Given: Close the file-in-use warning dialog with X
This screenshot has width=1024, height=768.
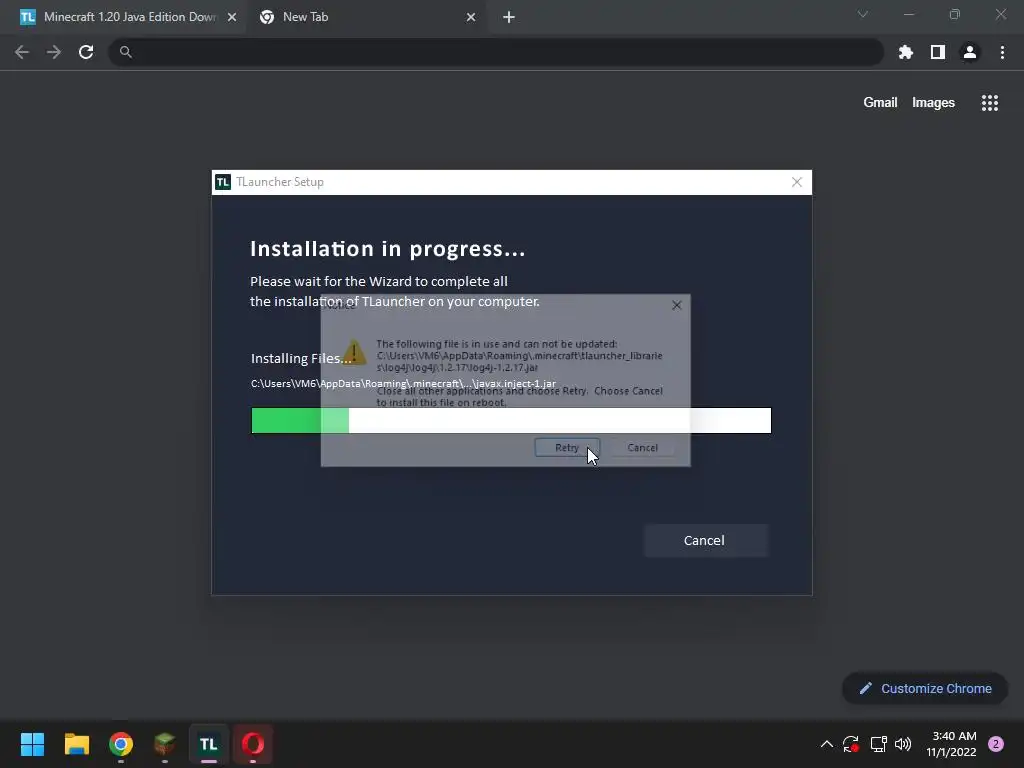Looking at the screenshot, I should point(677,305).
